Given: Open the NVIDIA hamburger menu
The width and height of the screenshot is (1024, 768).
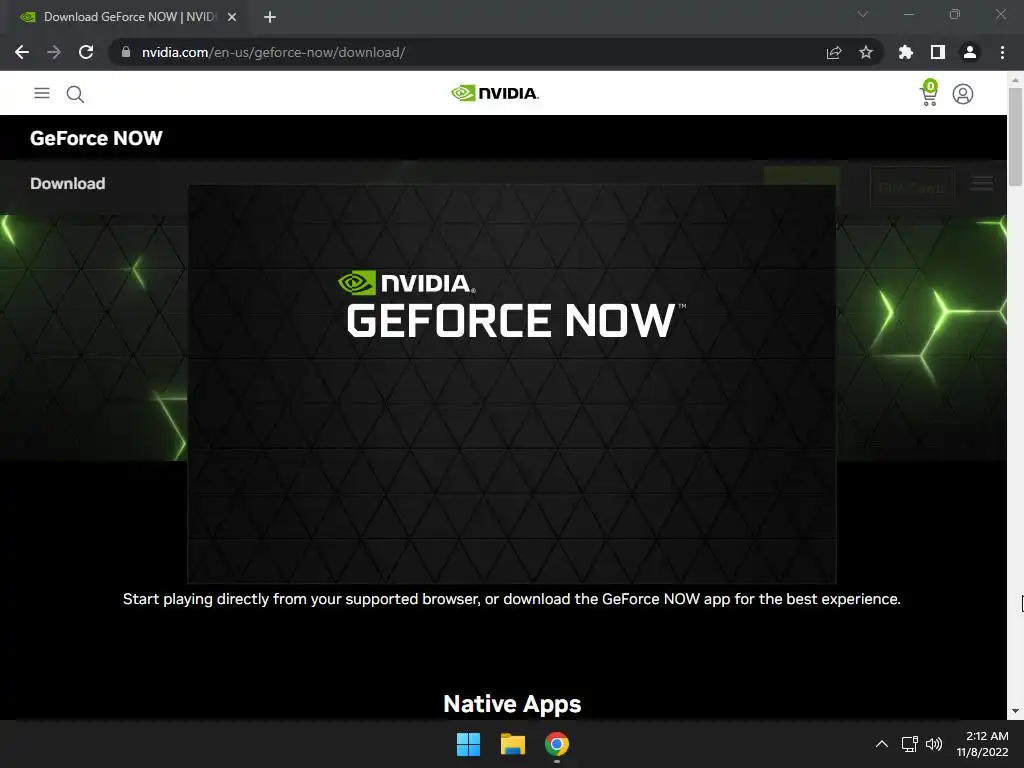Looking at the screenshot, I should point(42,93).
